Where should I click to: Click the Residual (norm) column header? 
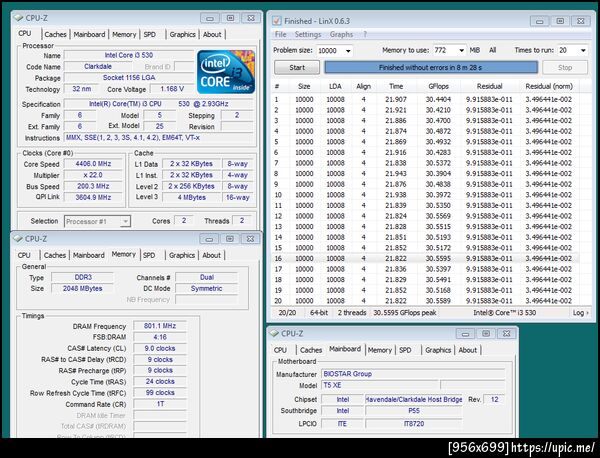(549, 86)
